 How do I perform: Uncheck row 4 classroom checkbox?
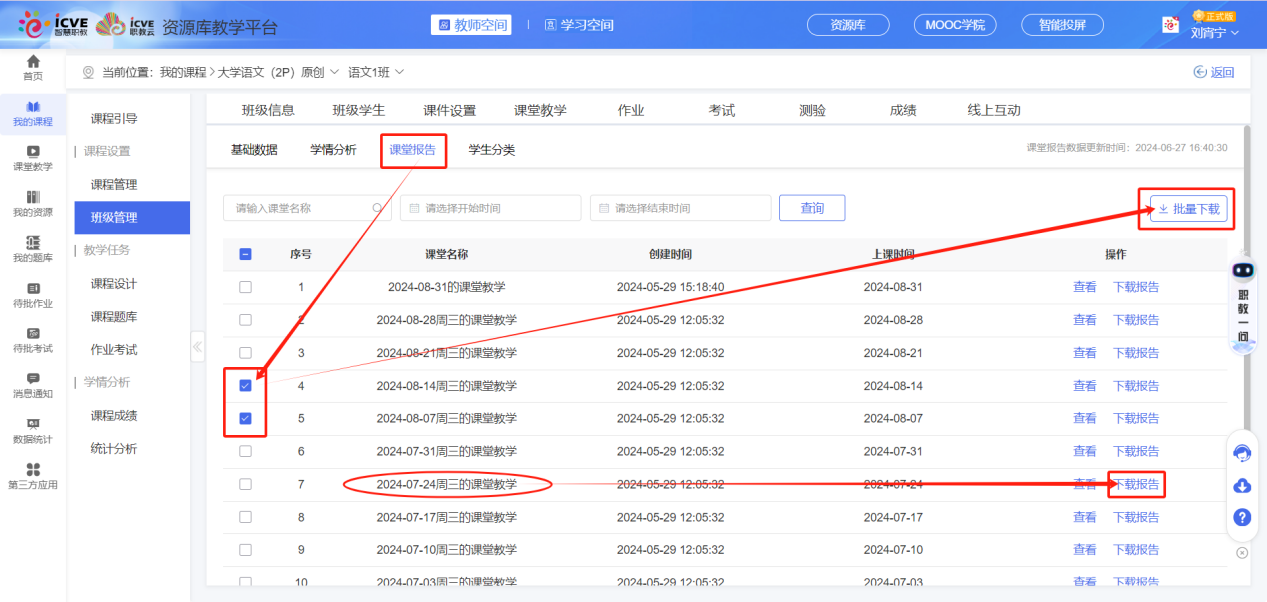point(245,386)
